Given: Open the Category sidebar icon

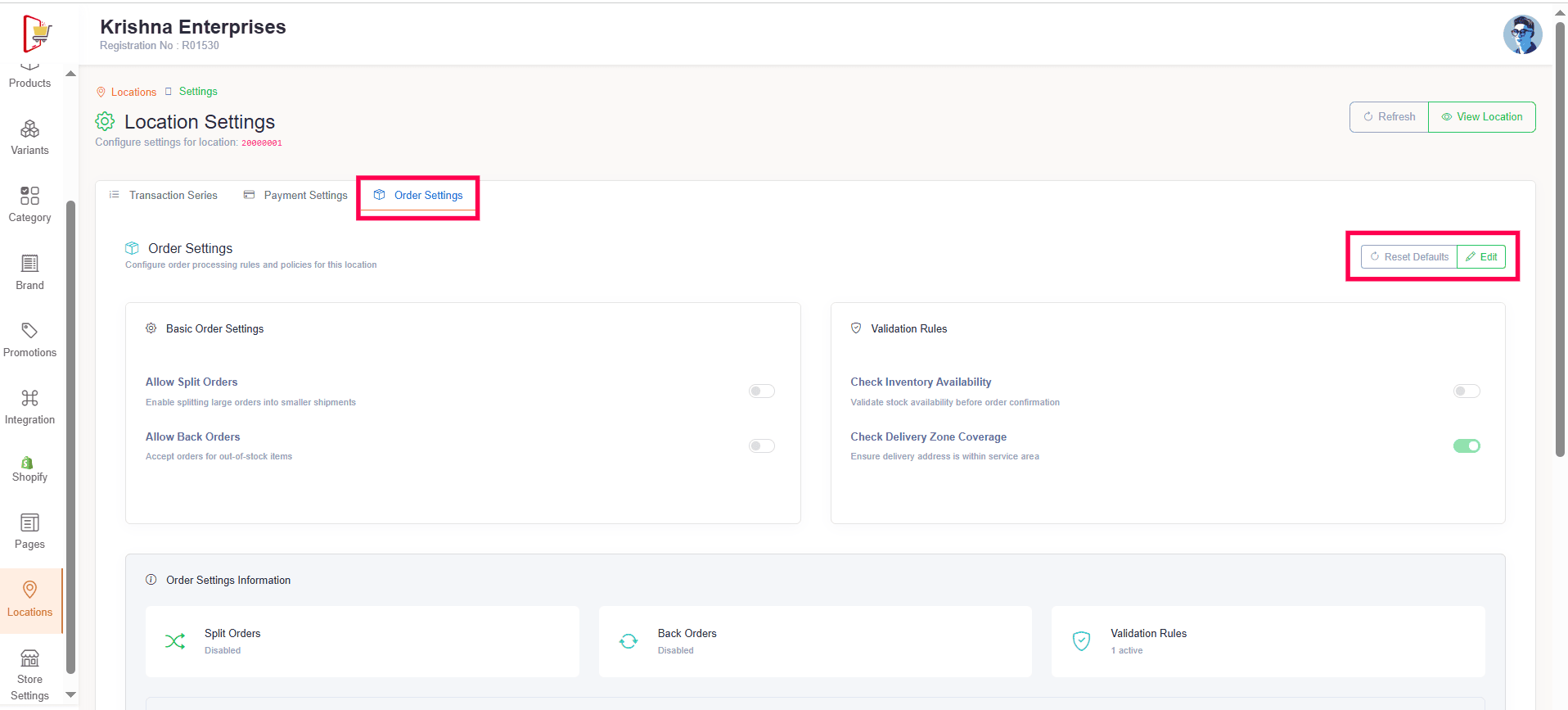Looking at the screenshot, I should click(29, 205).
